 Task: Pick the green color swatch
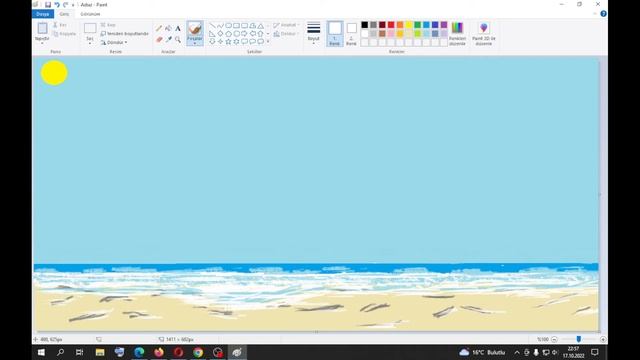click(x=418, y=25)
